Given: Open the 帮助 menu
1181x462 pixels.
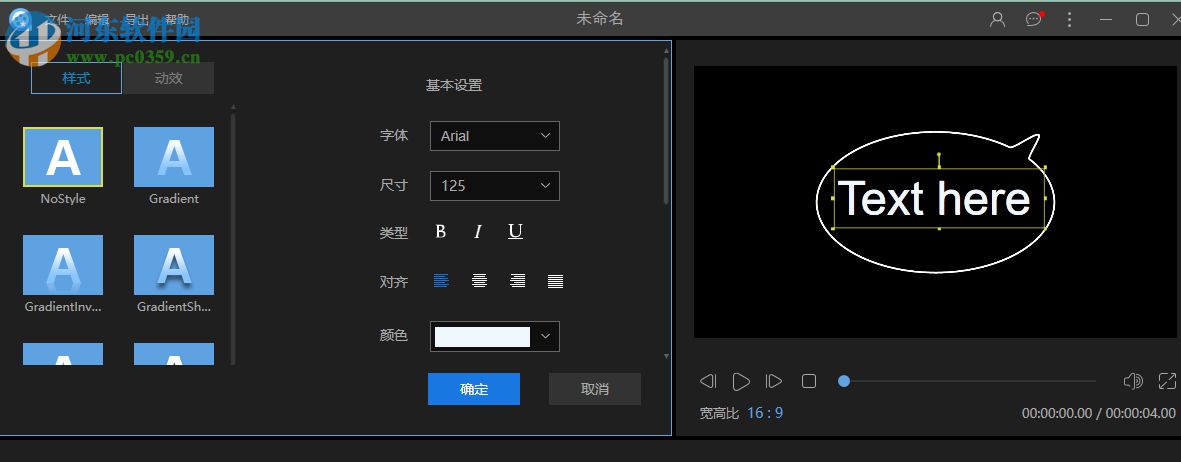Looking at the screenshot, I should pos(178,20).
